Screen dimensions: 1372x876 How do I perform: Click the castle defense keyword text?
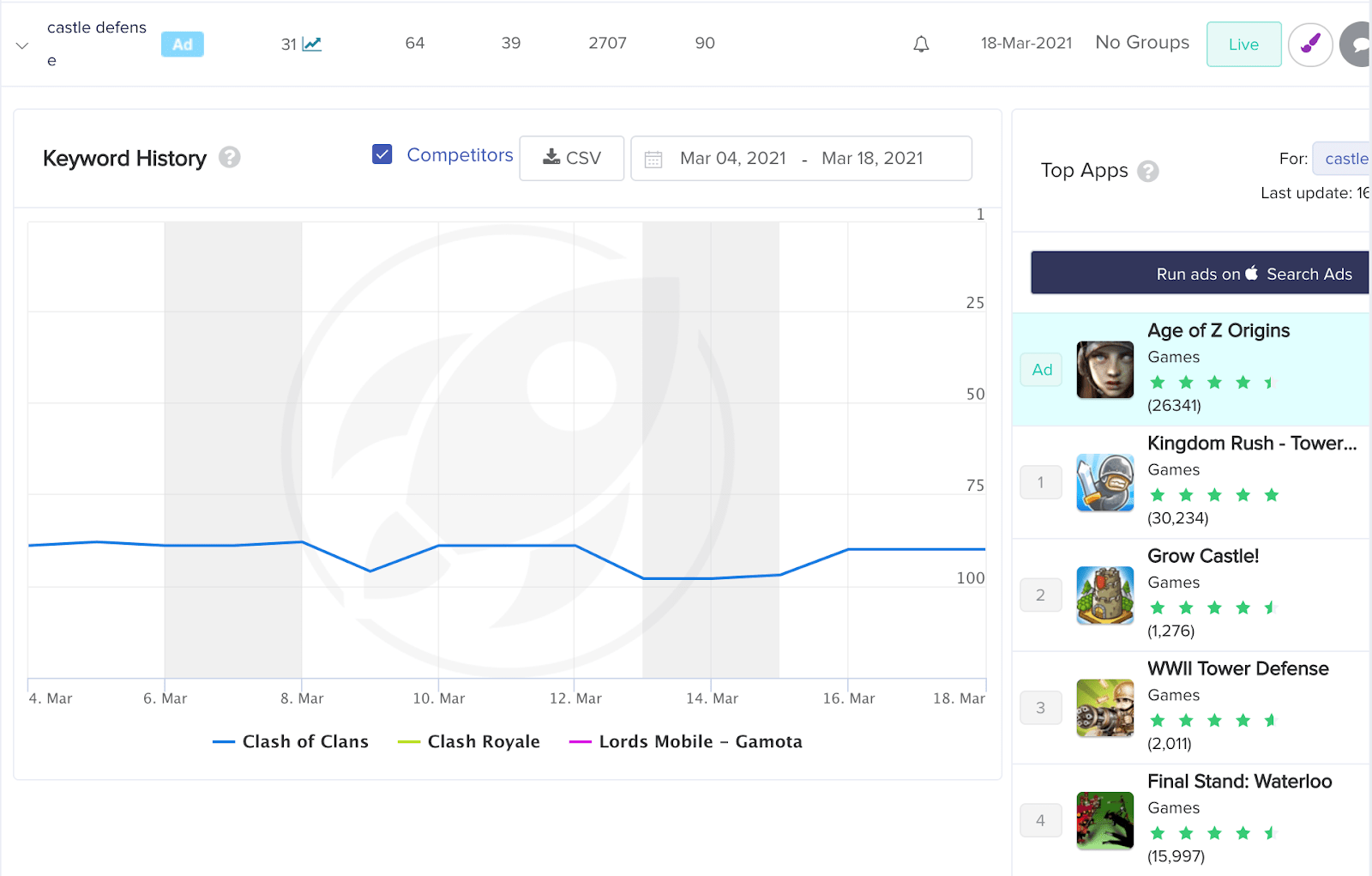pyautogui.click(x=97, y=44)
